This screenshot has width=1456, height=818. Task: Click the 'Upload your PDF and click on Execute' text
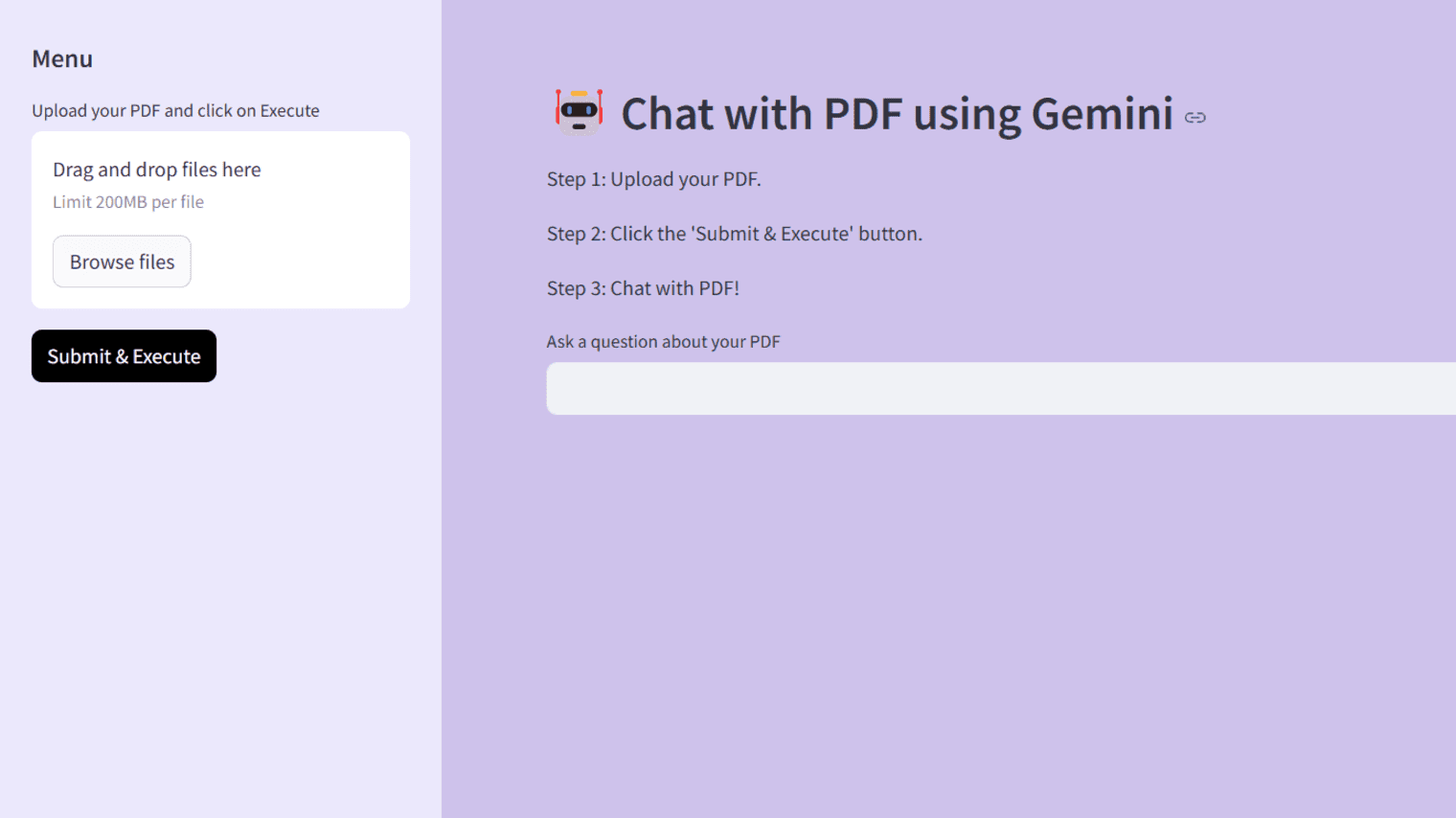coord(175,110)
